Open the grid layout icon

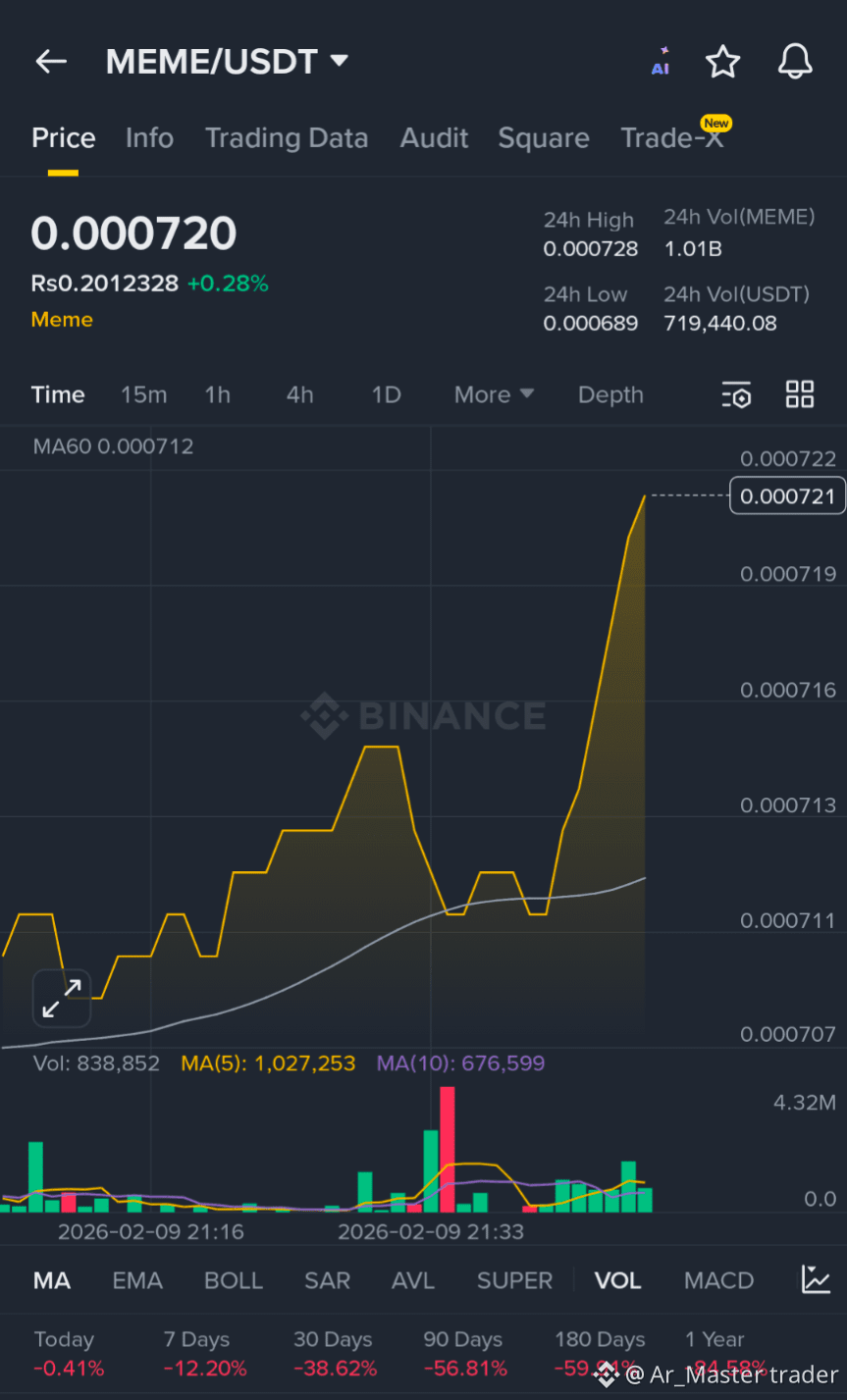[x=800, y=394]
